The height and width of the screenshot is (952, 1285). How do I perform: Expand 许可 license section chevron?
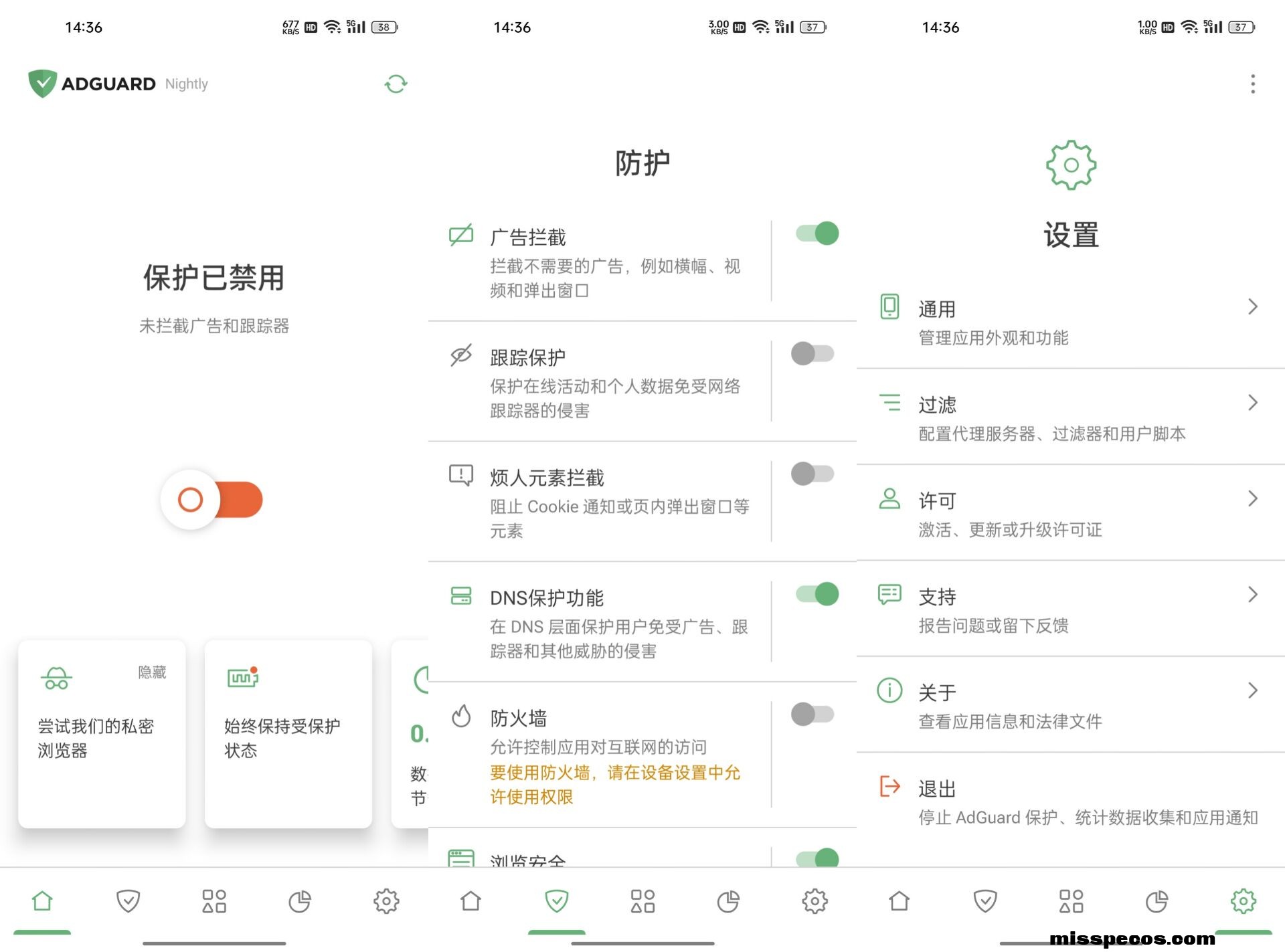(1252, 498)
